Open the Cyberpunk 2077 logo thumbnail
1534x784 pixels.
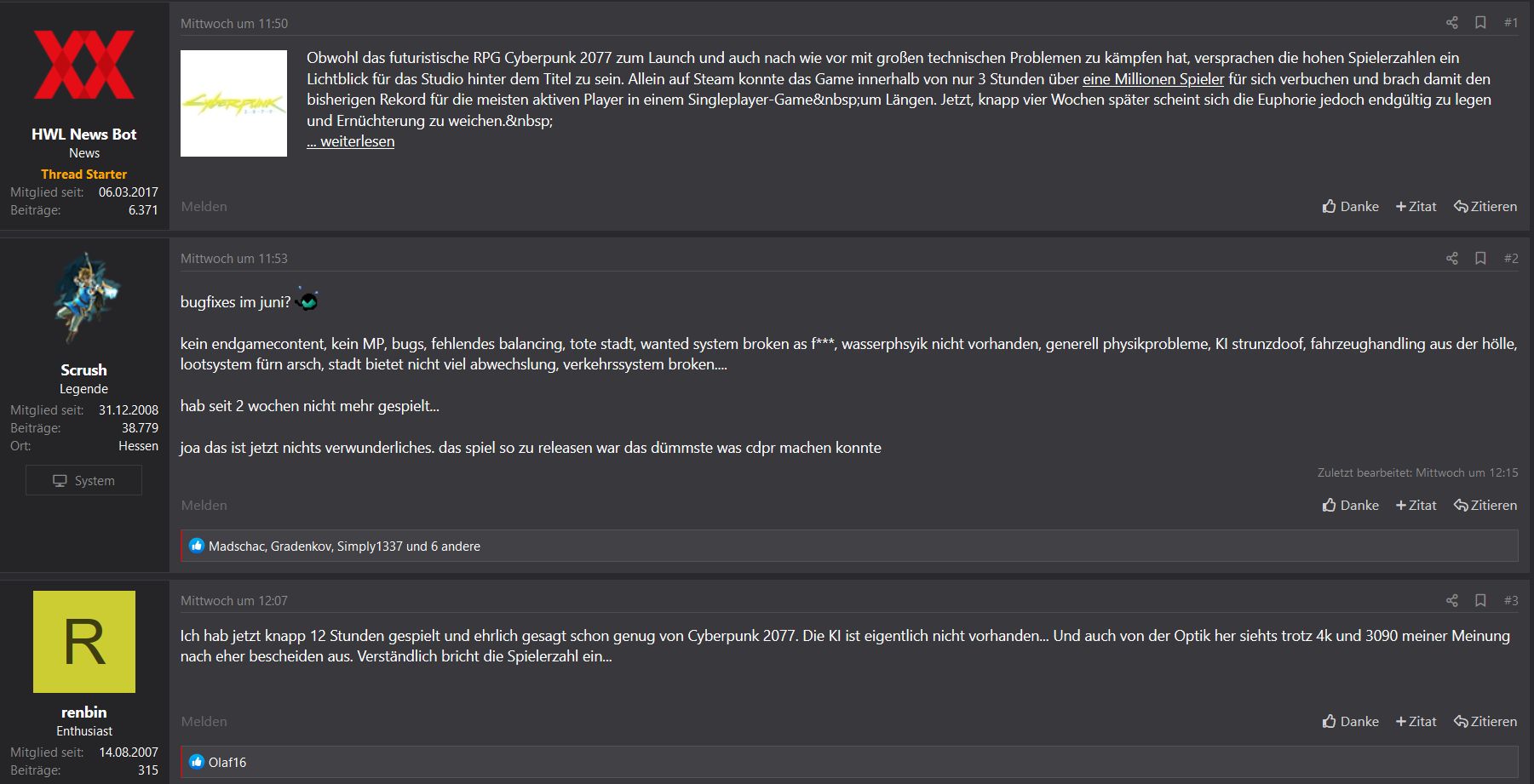(233, 103)
